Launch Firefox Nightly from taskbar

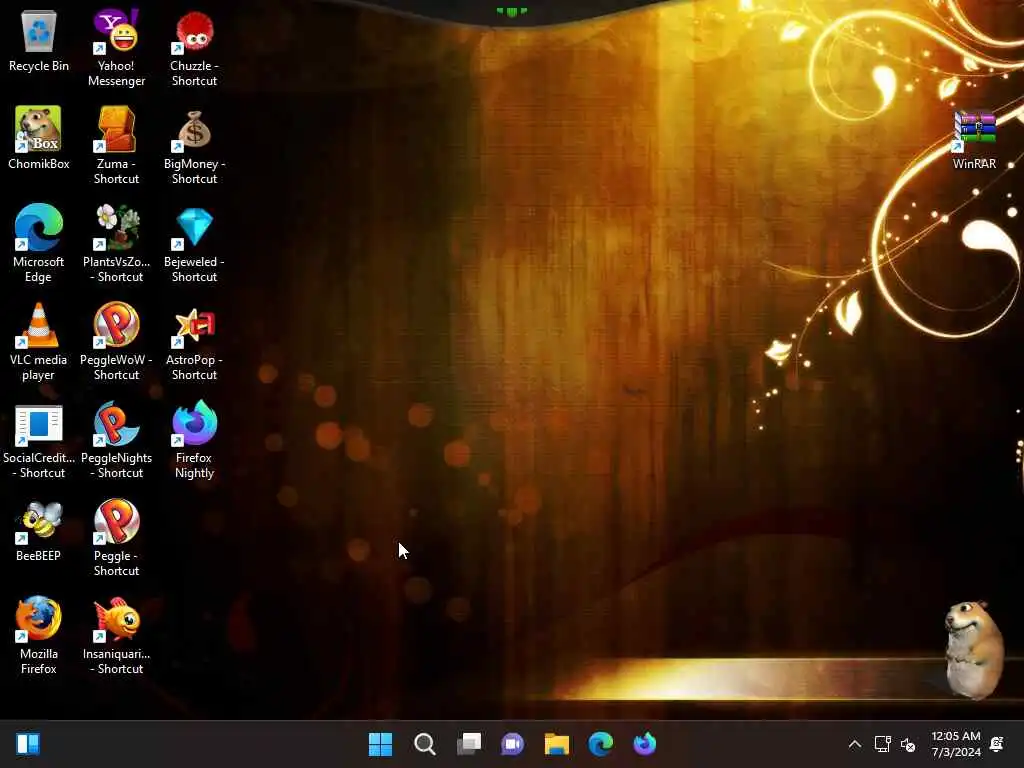point(645,744)
